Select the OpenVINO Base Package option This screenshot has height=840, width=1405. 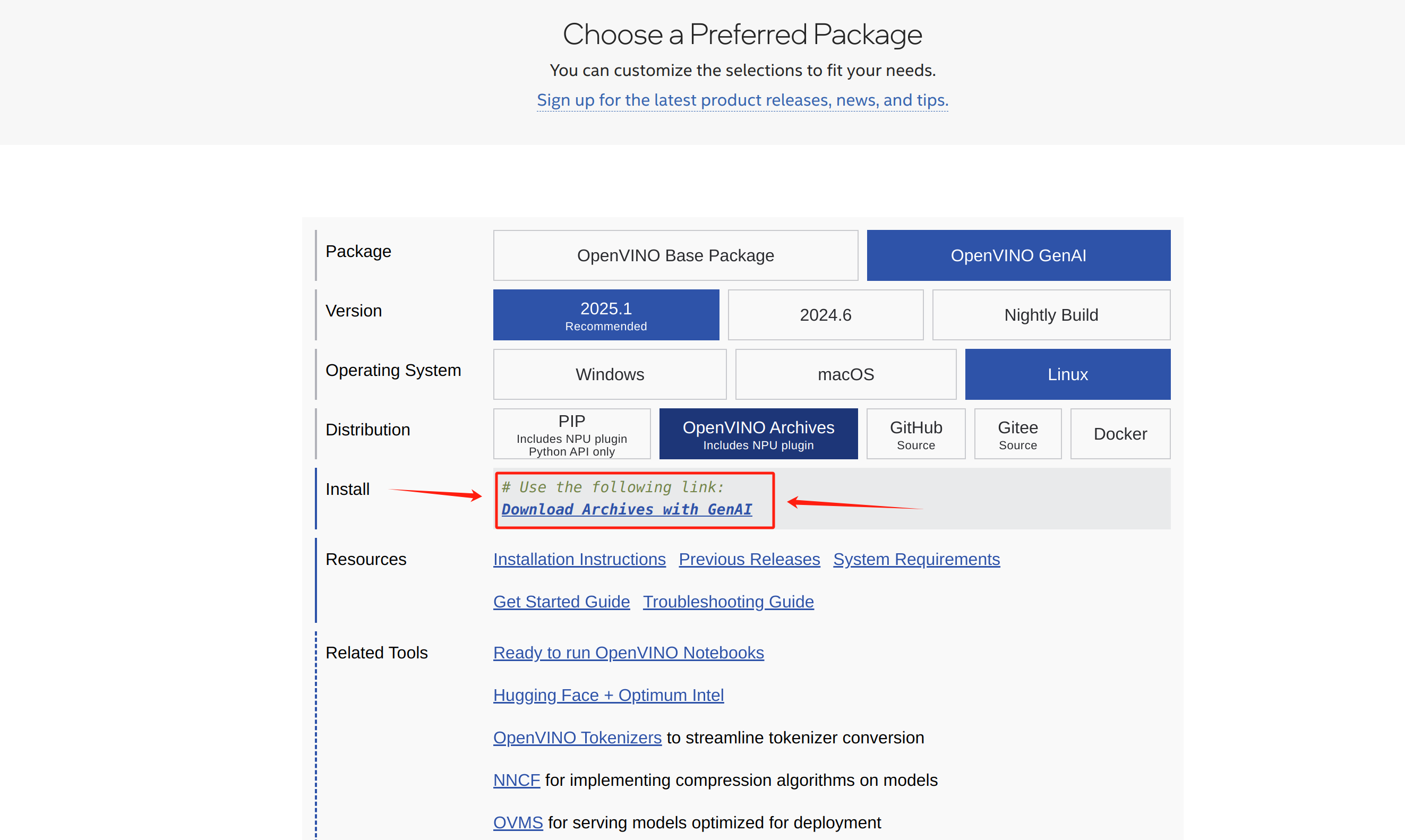coord(675,255)
